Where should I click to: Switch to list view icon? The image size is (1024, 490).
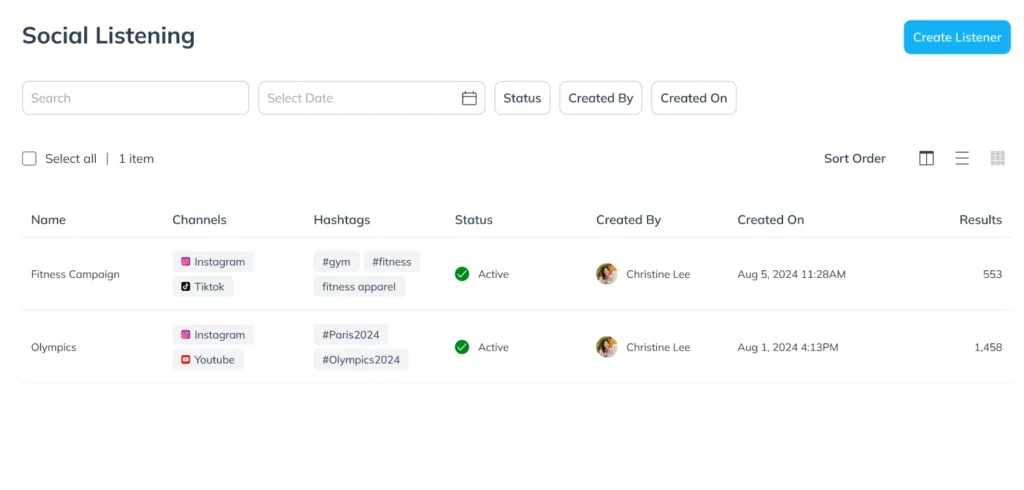962,158
